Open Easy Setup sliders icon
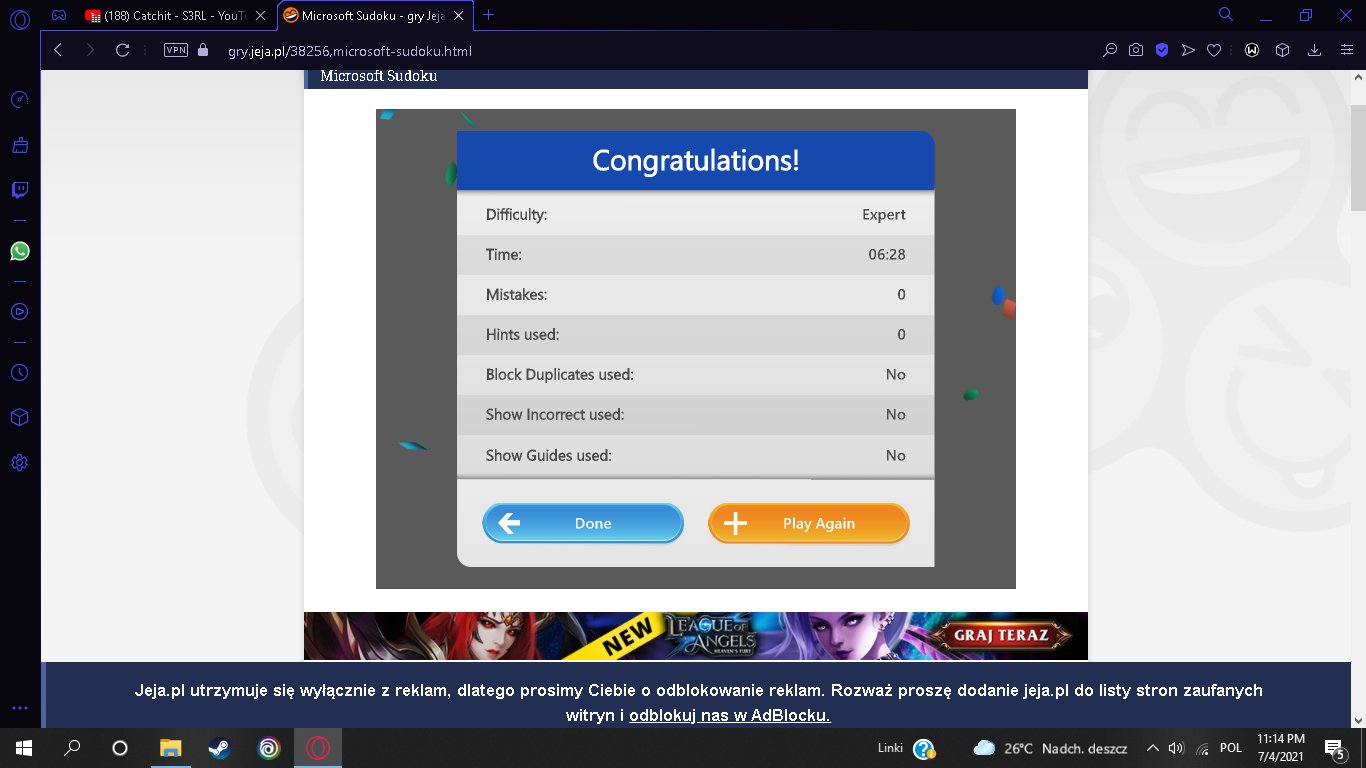This screenshot has width=1366, height=768. pos(1345,50)
